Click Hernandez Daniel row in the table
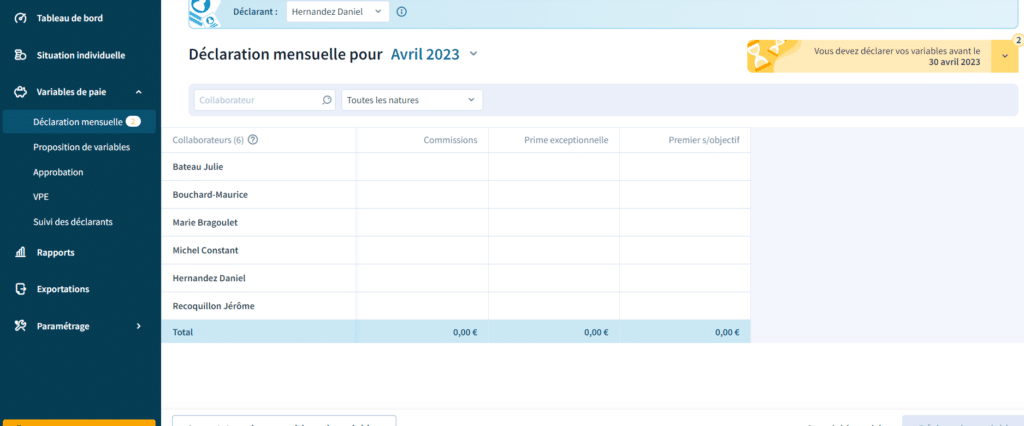The height and width of the screenshot is (426, 1024). pyautogui.click(x=456, y=278)
